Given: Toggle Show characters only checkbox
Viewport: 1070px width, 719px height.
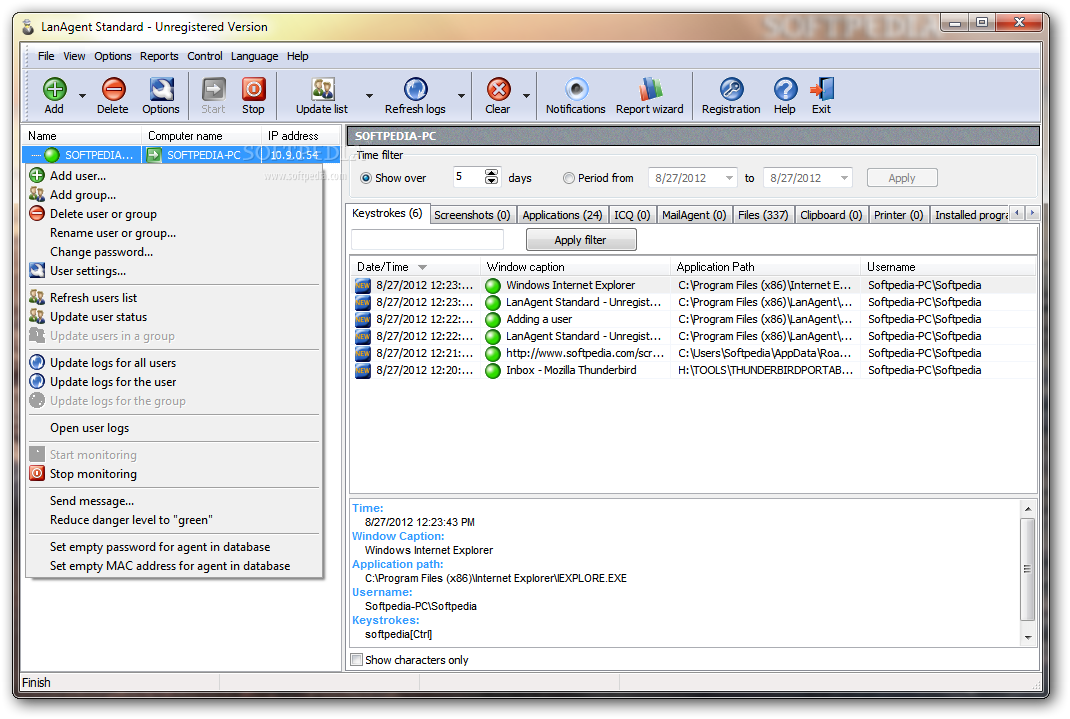Looking at the screenshot, I should coord(356,660).
